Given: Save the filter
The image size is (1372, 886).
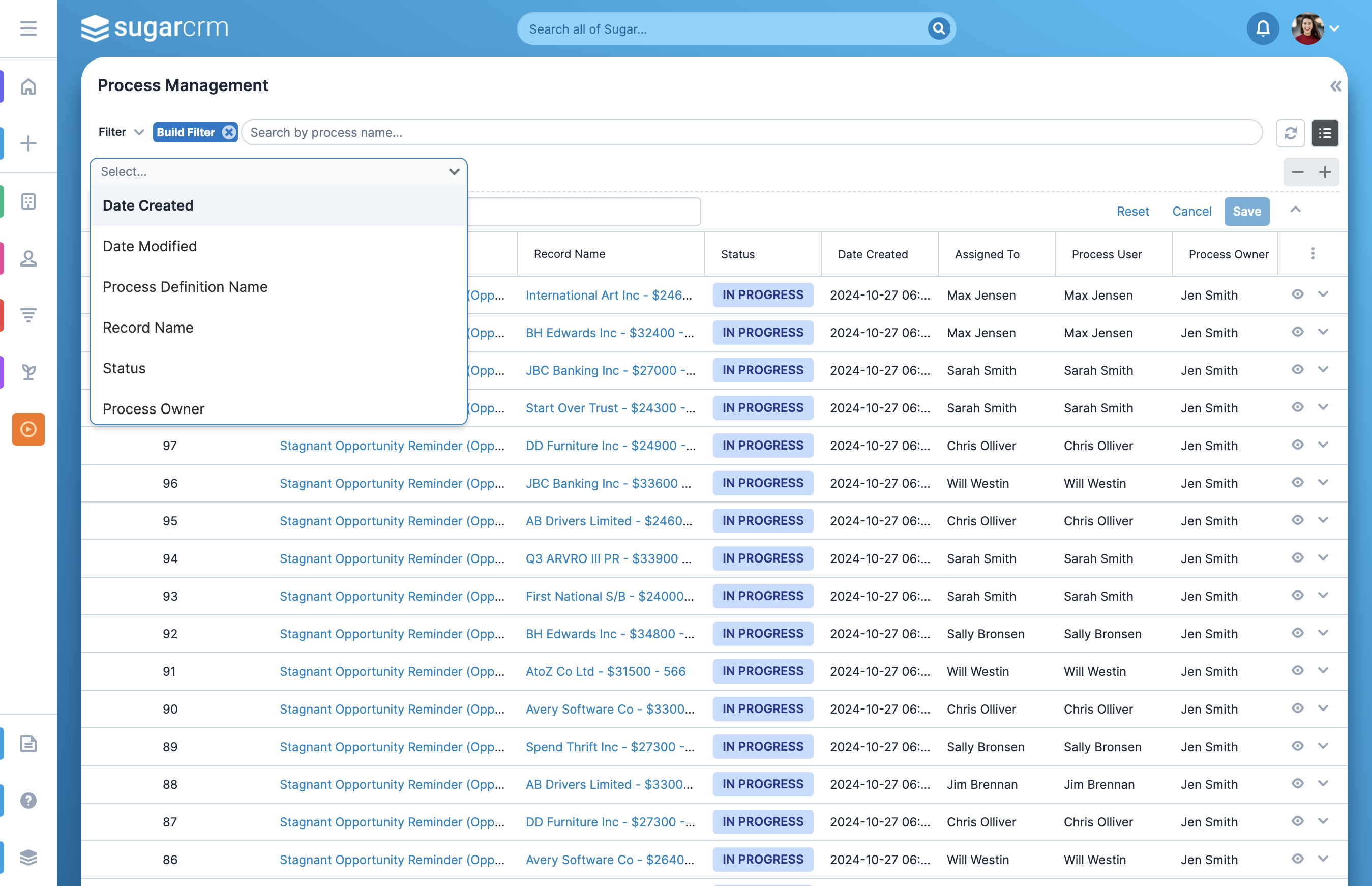Looking at the screenshot, I should [1246, 211].
